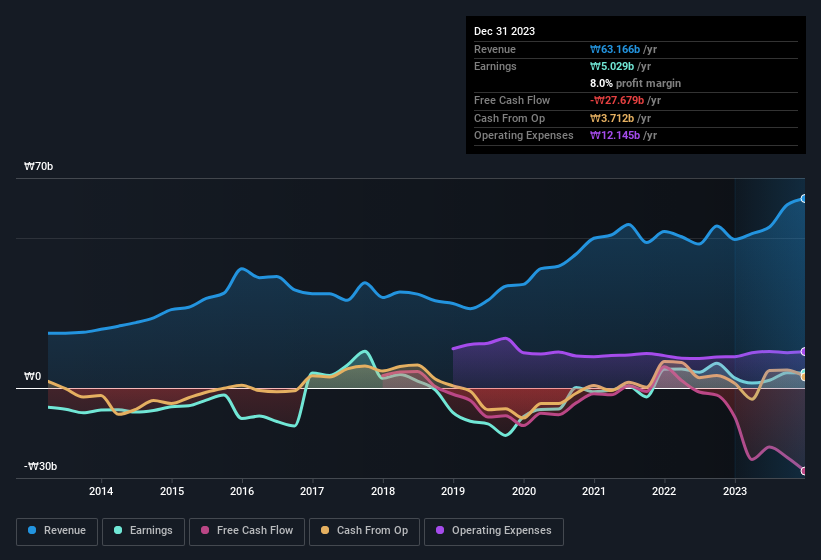Select the 2017 year label
Viewport: 821px width, 560px height.
click(x=312, y=491)
